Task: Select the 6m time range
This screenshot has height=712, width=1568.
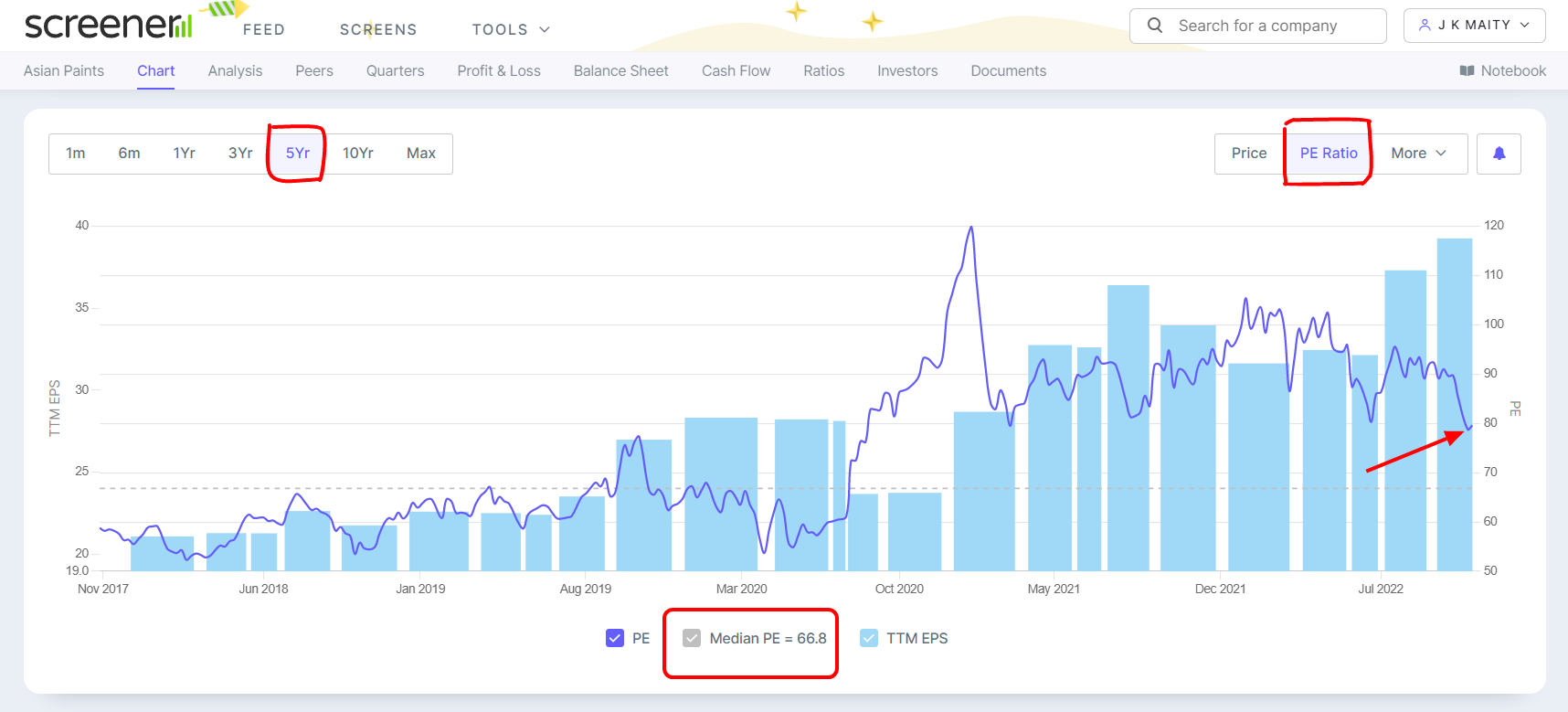Action: 130,154
